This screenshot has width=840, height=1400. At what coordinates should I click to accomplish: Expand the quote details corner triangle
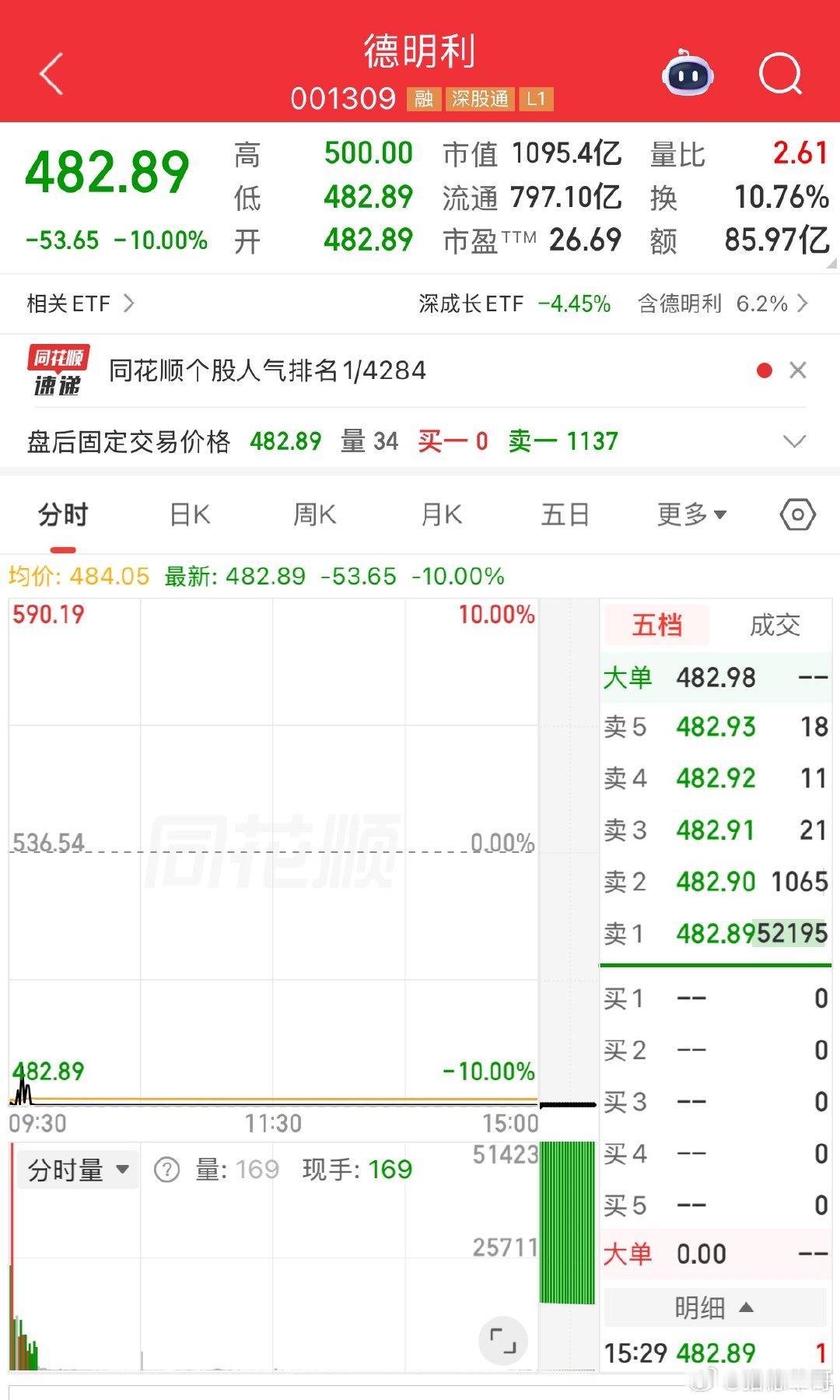(831, 263)
